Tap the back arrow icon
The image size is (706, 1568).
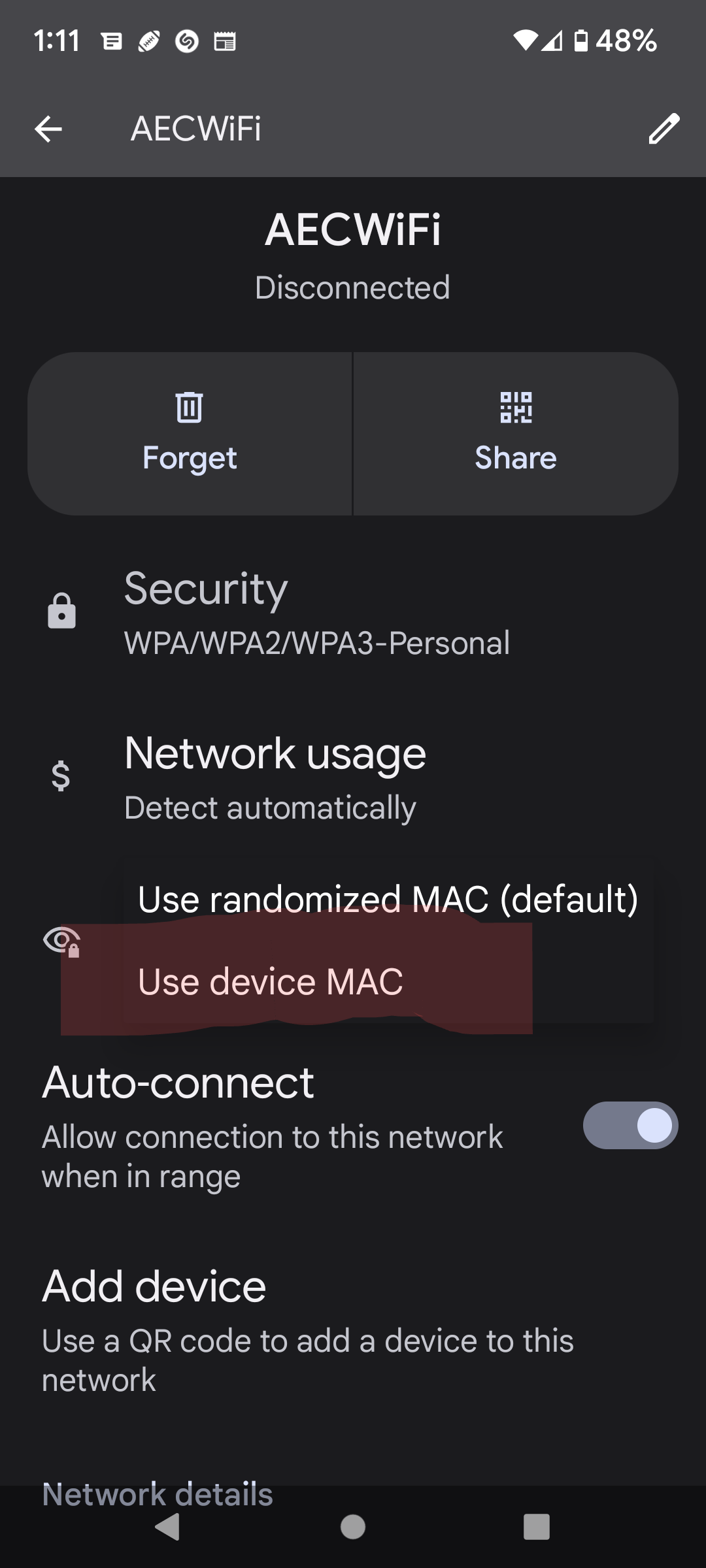click(x=48, y=129)
